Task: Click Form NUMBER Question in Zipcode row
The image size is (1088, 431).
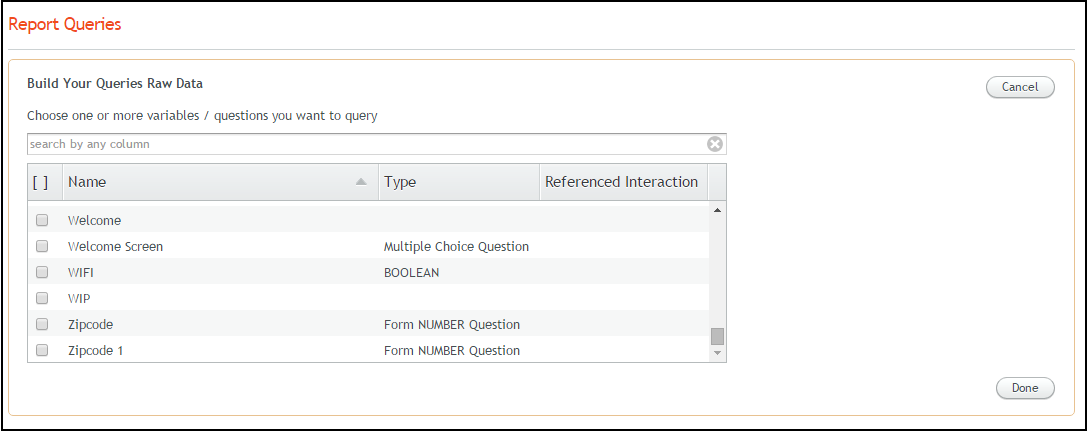Action: point(452,324)
